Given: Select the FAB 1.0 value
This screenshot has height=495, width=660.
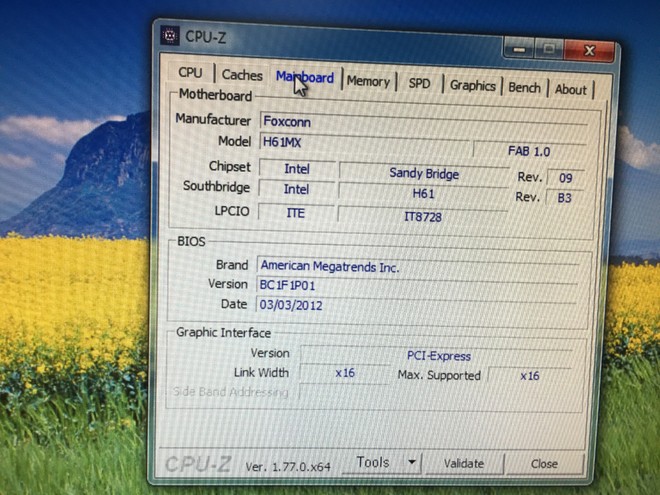Looking at the screenshot, I should [529, 151].
